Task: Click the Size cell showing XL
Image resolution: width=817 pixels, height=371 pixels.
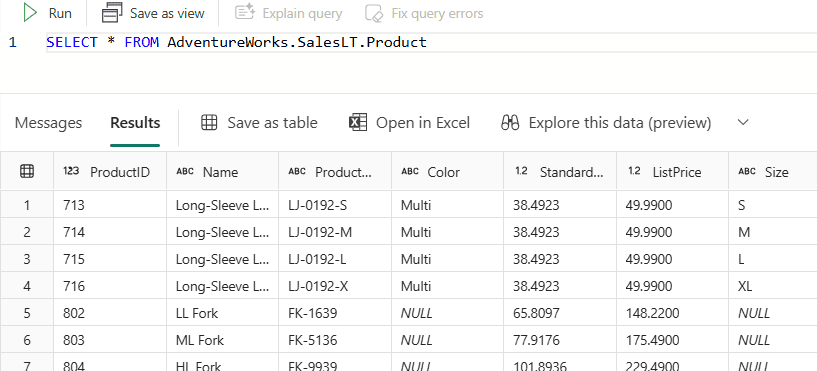Action: point(773,286)
